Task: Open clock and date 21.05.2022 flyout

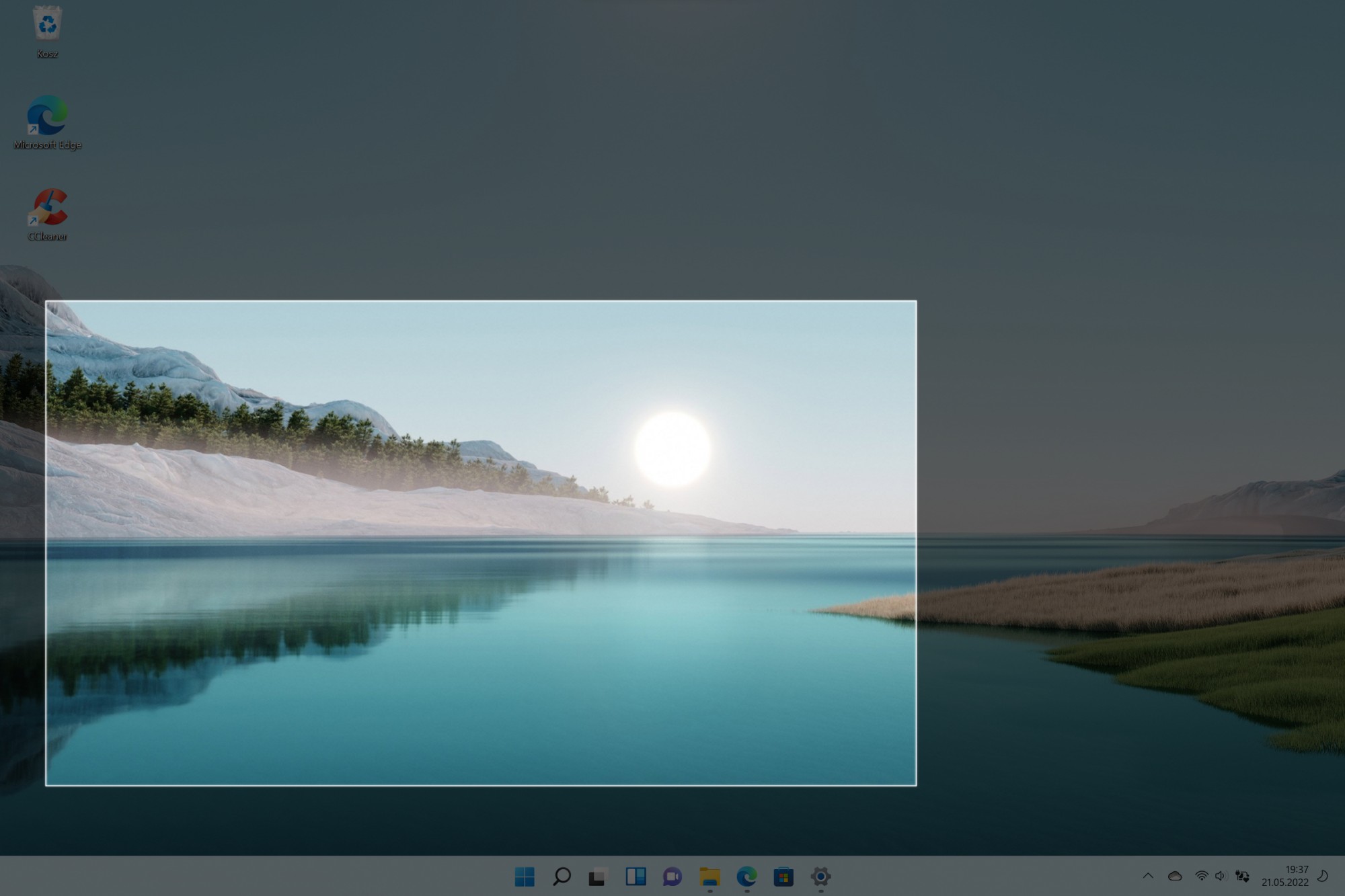Action: click(1284, 876)
